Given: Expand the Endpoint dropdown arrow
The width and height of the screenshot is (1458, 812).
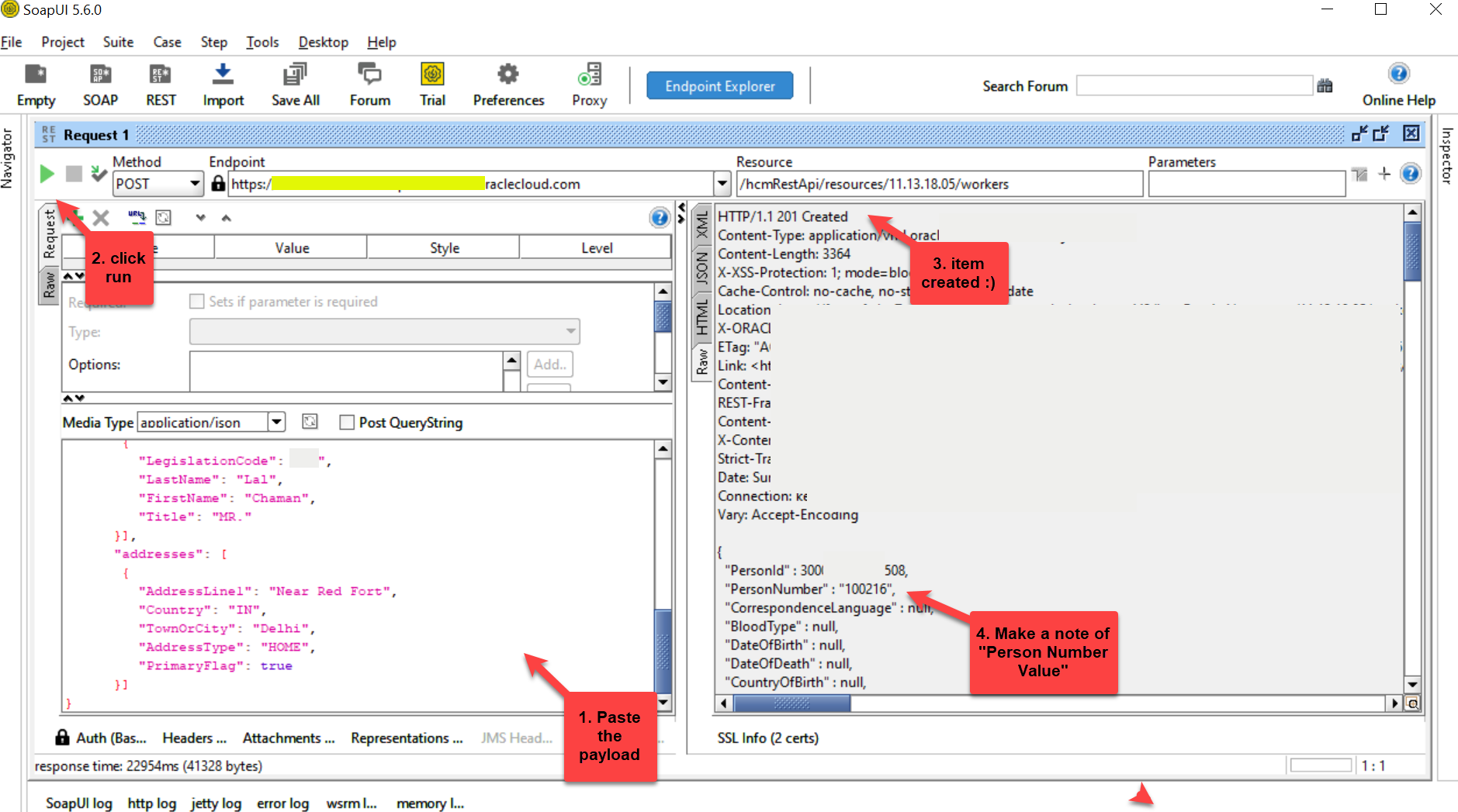Looking at the screenshot, I should tap(722, 184).
